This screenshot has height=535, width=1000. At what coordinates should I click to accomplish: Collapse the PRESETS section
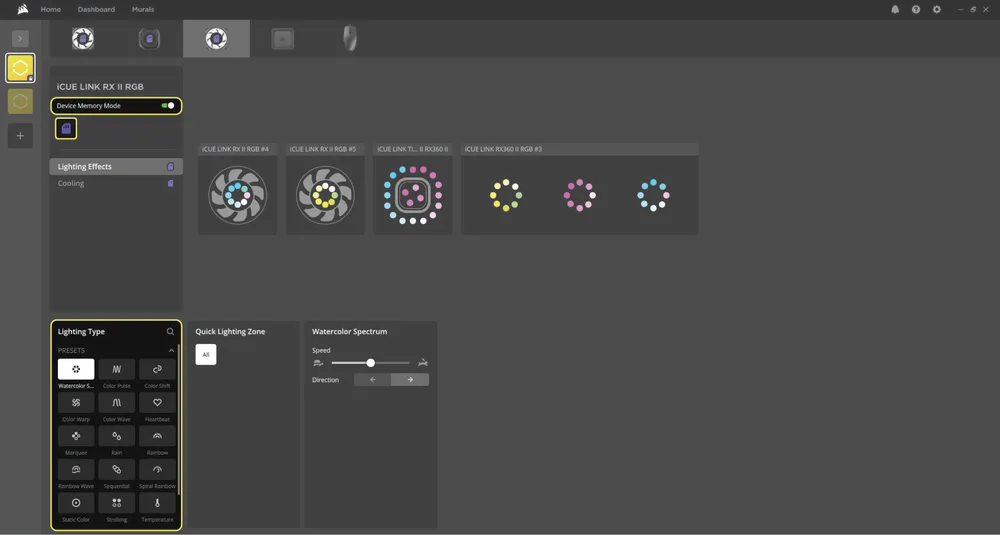click(171, 351)
